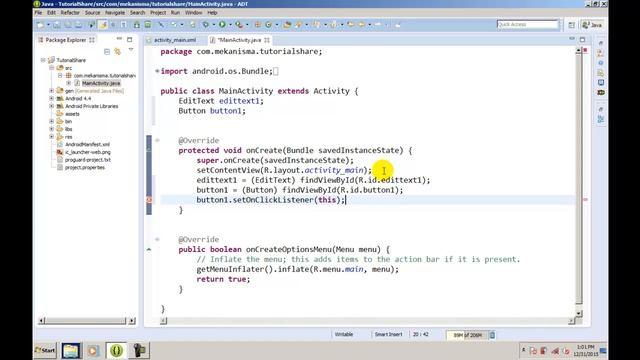The height and width of the screenshot is (360, 640).
Task: Click the red error marker on line gutter
Action: coord(149,200)
